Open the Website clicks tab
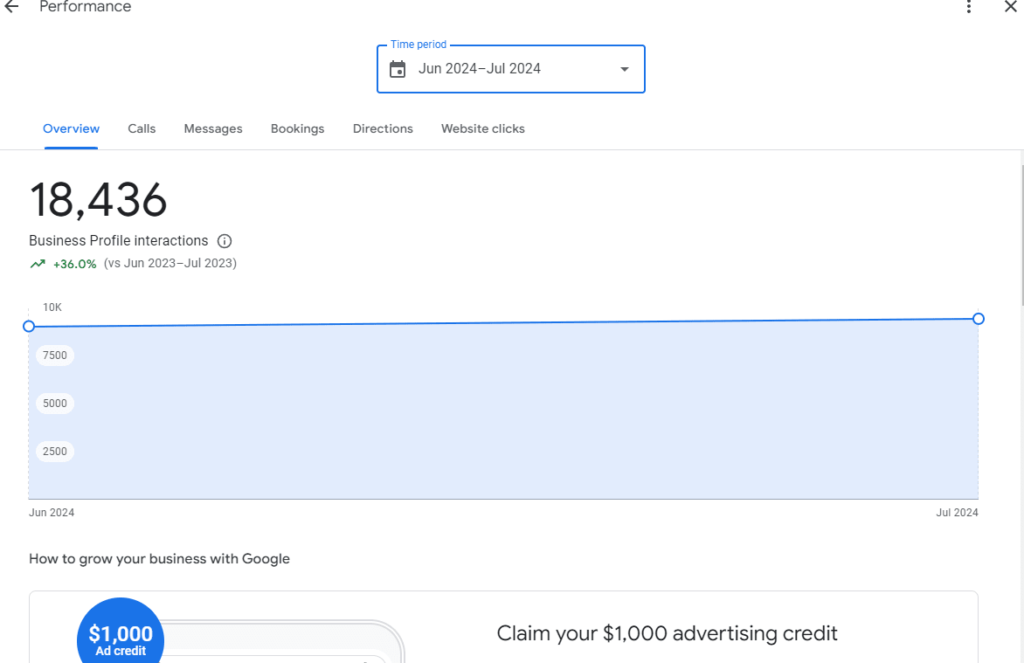Screen dimensions: 1024x663 click(x=482, y=129)
